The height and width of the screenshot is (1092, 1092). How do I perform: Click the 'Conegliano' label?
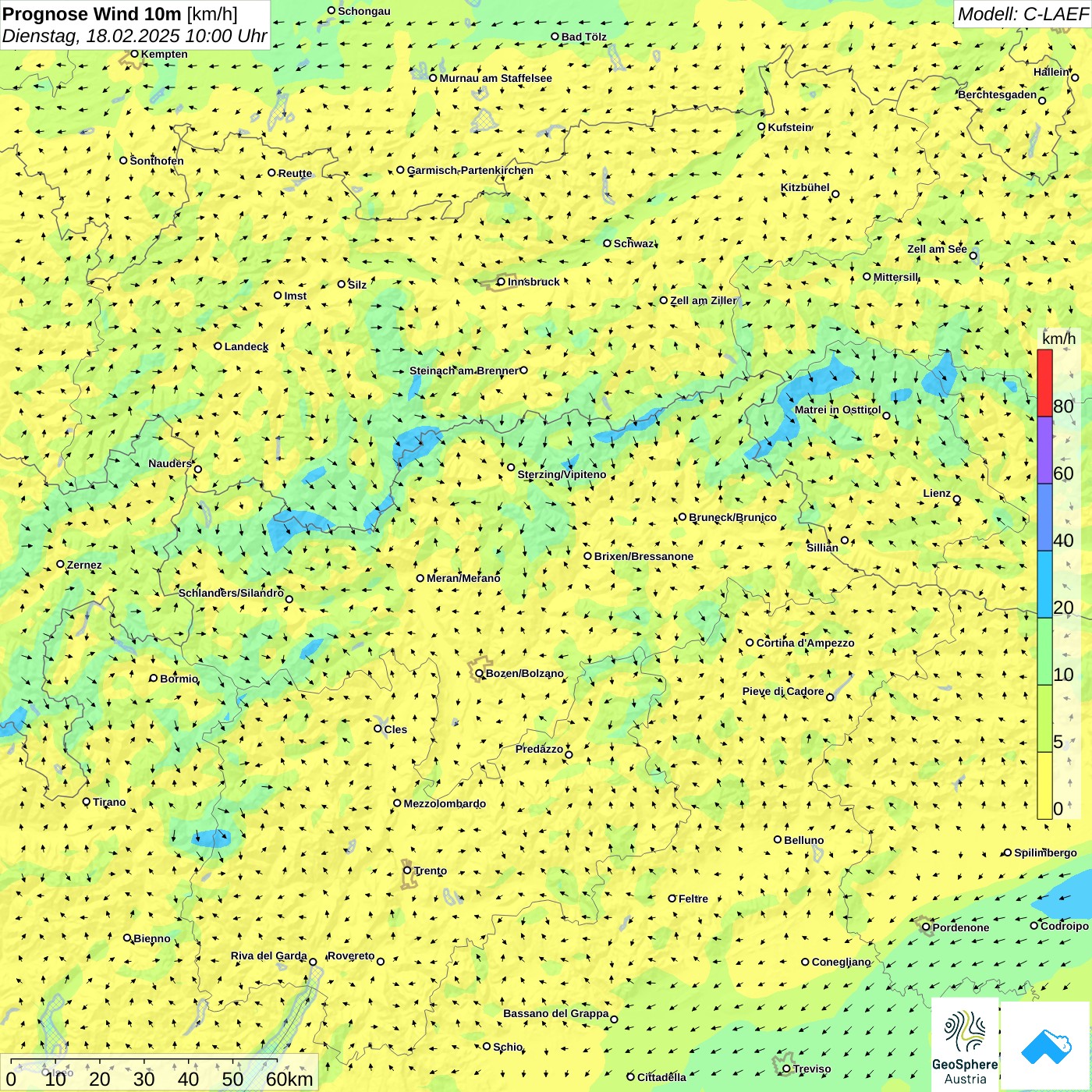(x=841, y=962)
